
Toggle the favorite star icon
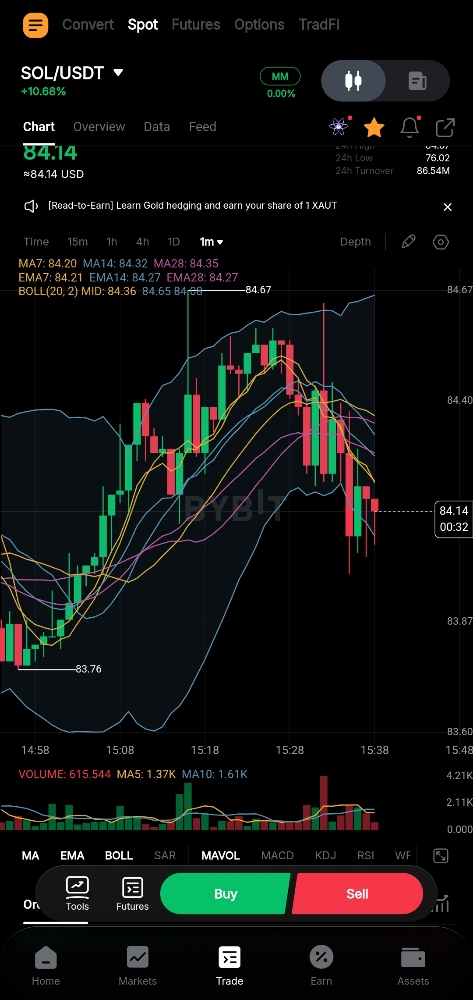coord(374,128)
